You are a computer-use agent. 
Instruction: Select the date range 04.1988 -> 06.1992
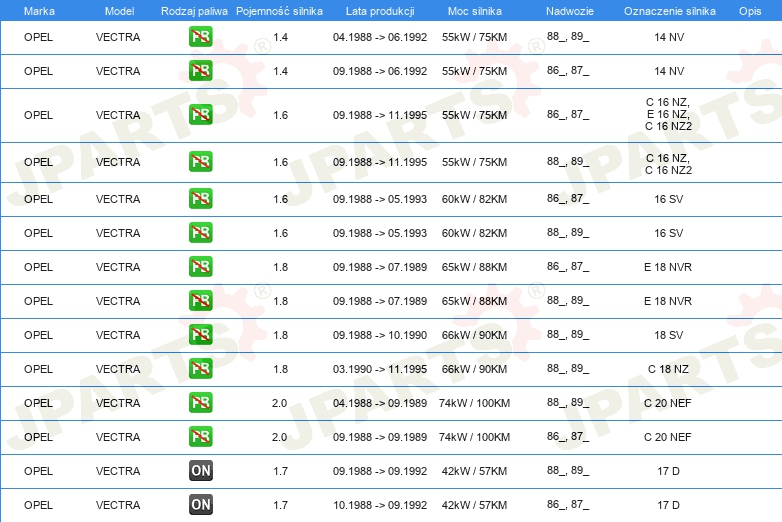(380, 37)
